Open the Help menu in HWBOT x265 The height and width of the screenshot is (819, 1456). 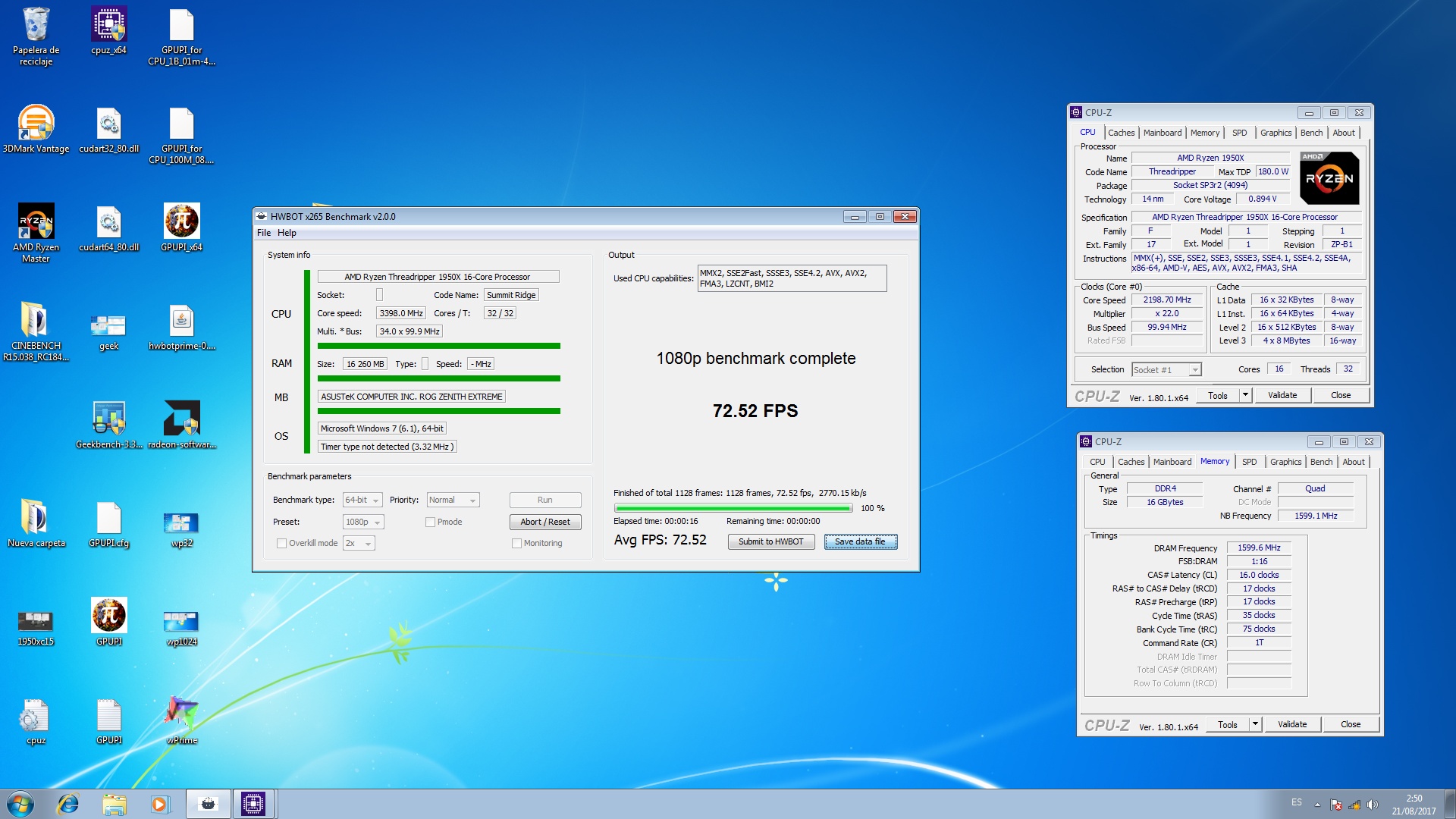tap(287, 233)
